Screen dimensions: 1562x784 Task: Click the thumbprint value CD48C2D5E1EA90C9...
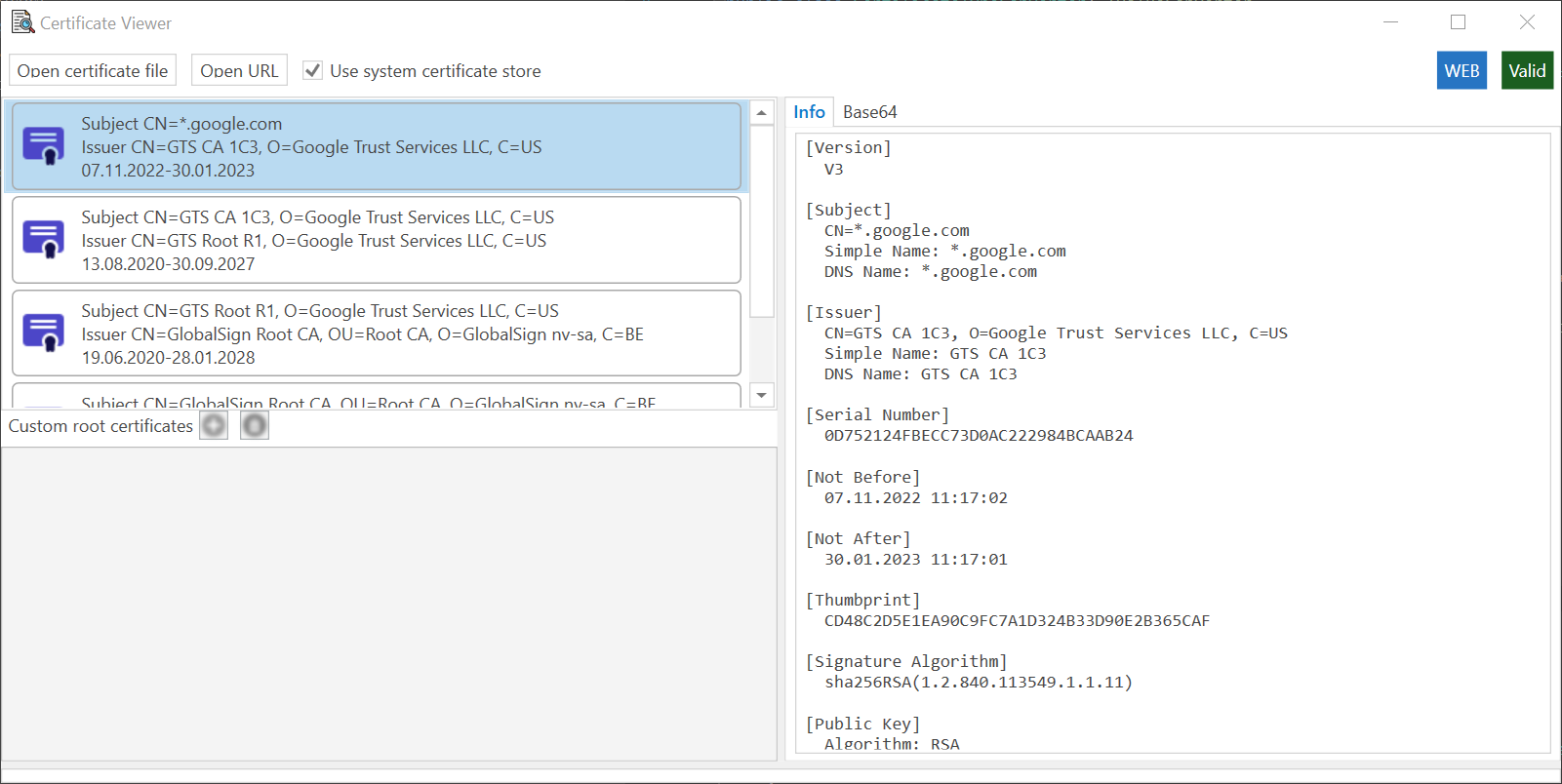[x=1017, y=621]
